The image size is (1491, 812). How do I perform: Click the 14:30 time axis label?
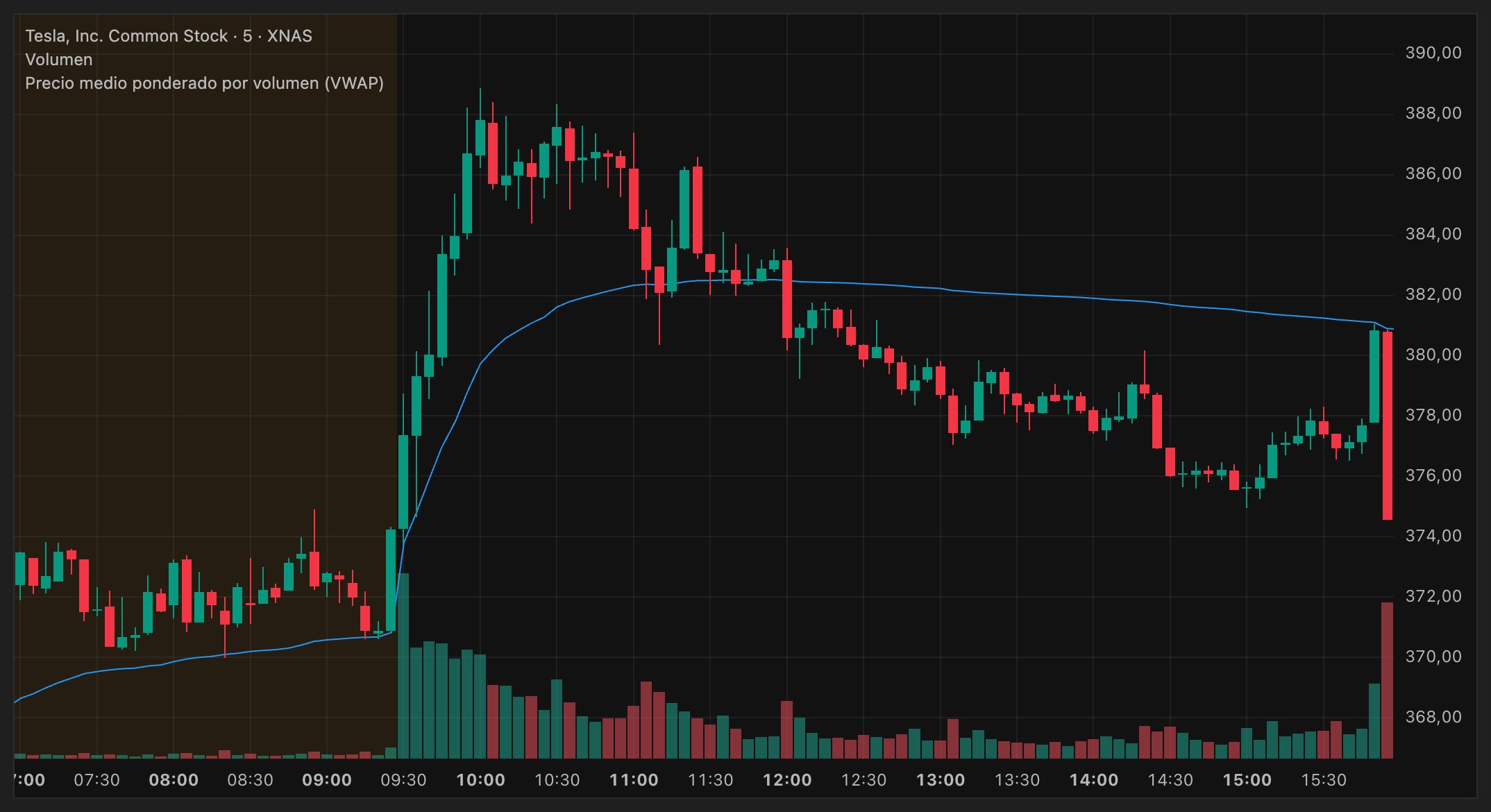[1171, 780]
